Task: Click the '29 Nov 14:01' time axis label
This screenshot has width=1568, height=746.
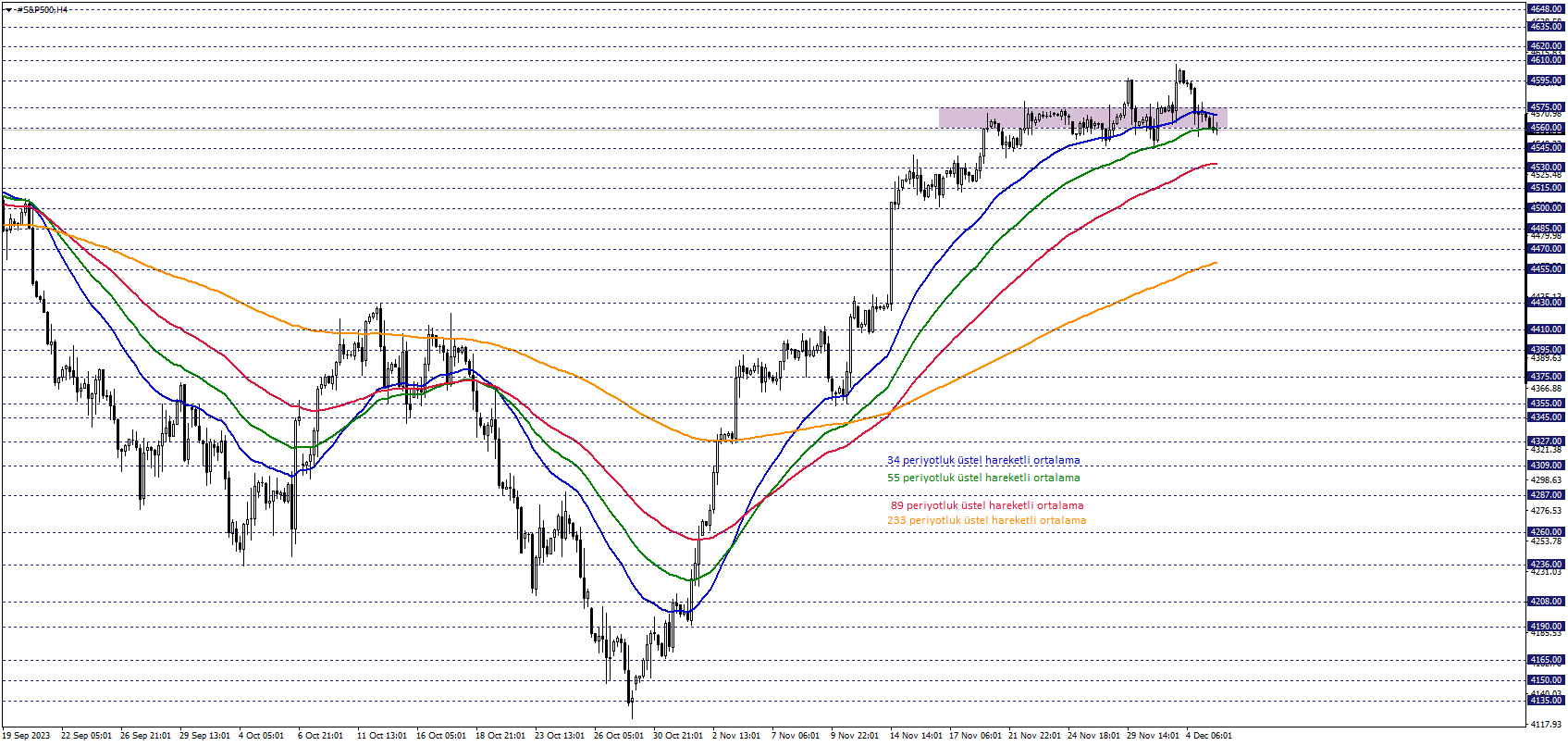Action: (x=1153, y=736)
